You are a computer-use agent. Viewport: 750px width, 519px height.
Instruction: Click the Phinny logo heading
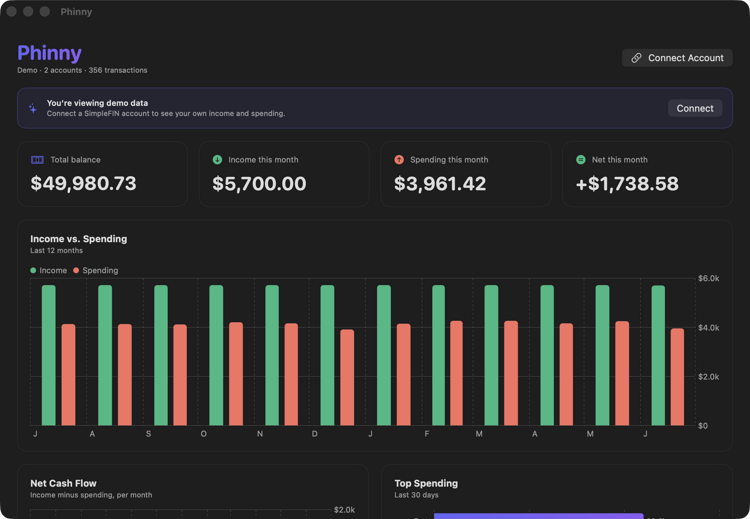coord(49,53)
